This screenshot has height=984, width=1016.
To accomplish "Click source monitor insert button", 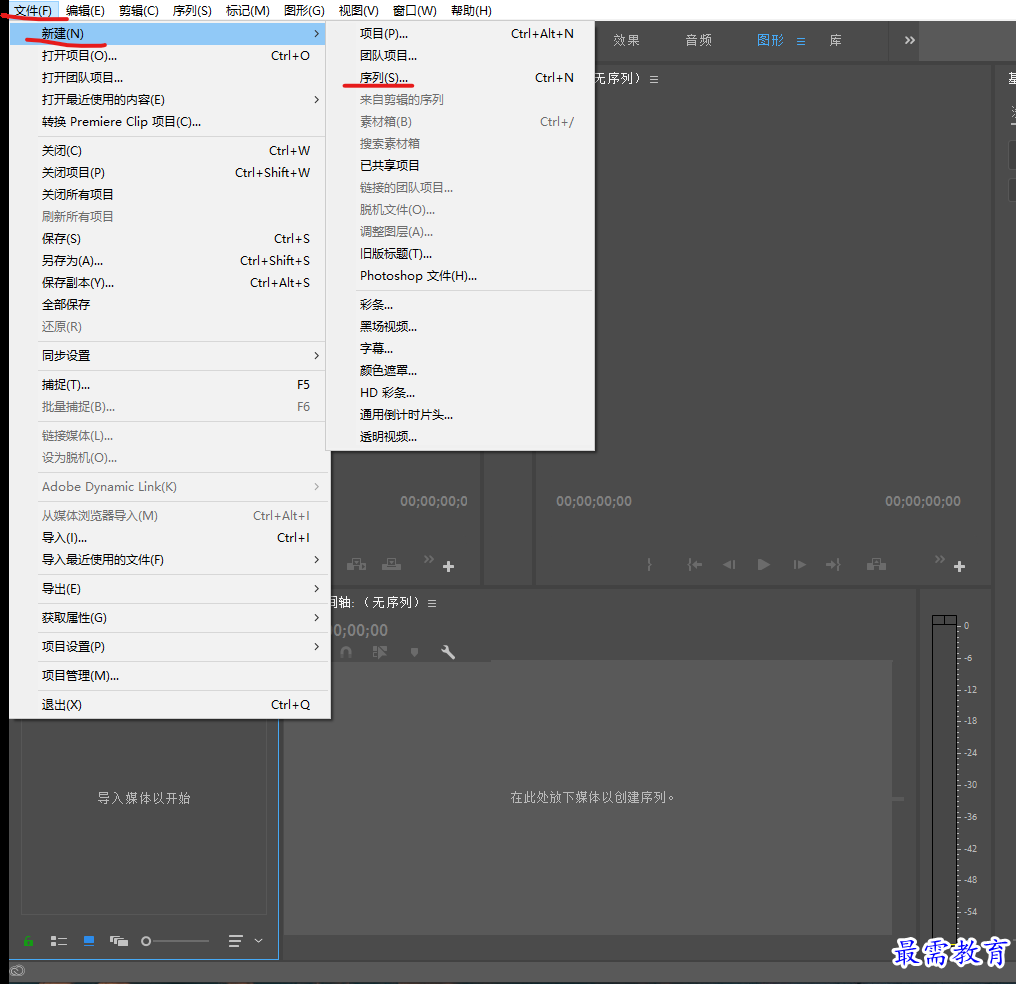I will (356, 565).
